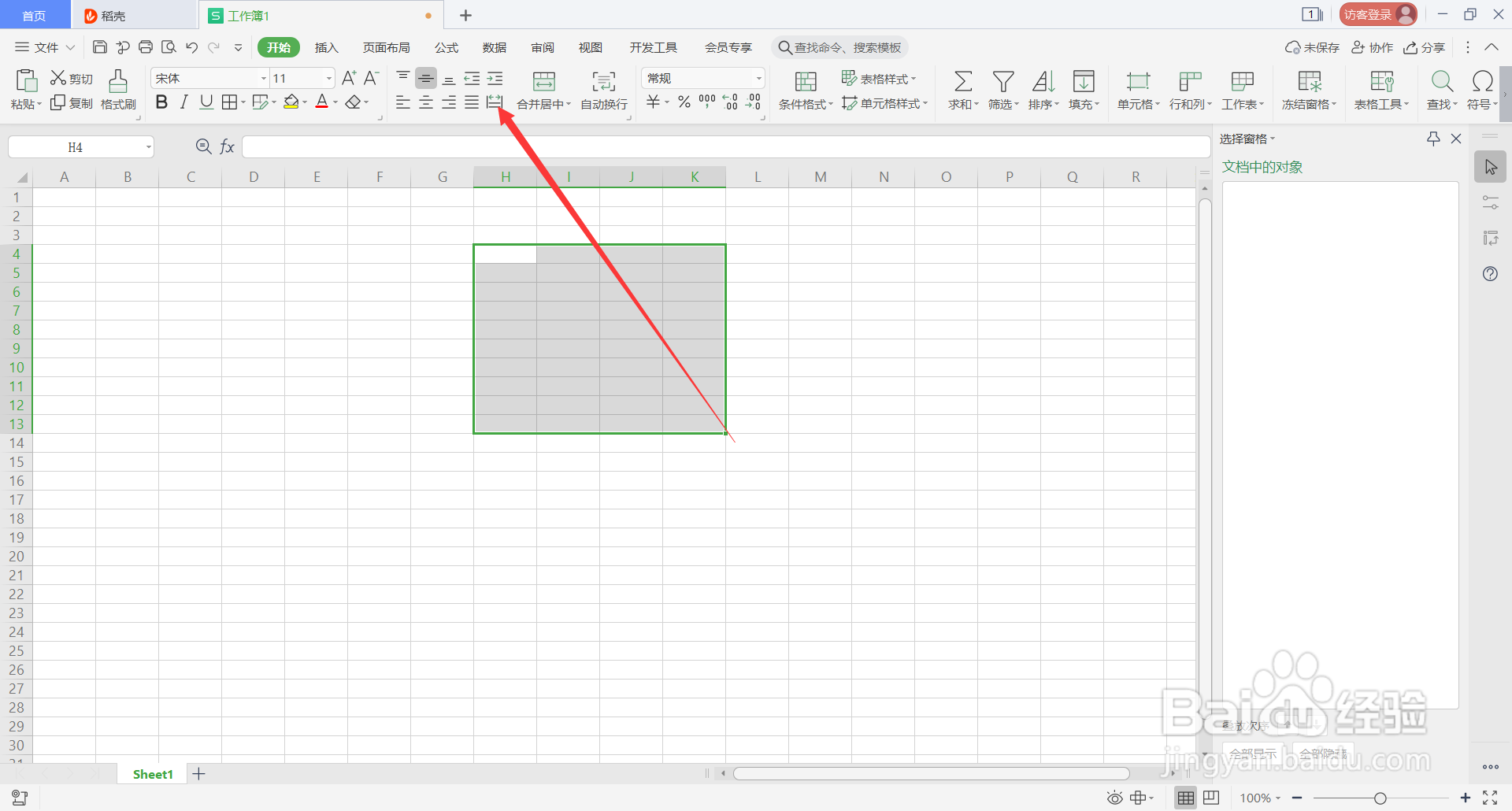Apply fill color bucket
Image resolution: width=1512 pixels, height=811 pixels.
click(291, 102)
